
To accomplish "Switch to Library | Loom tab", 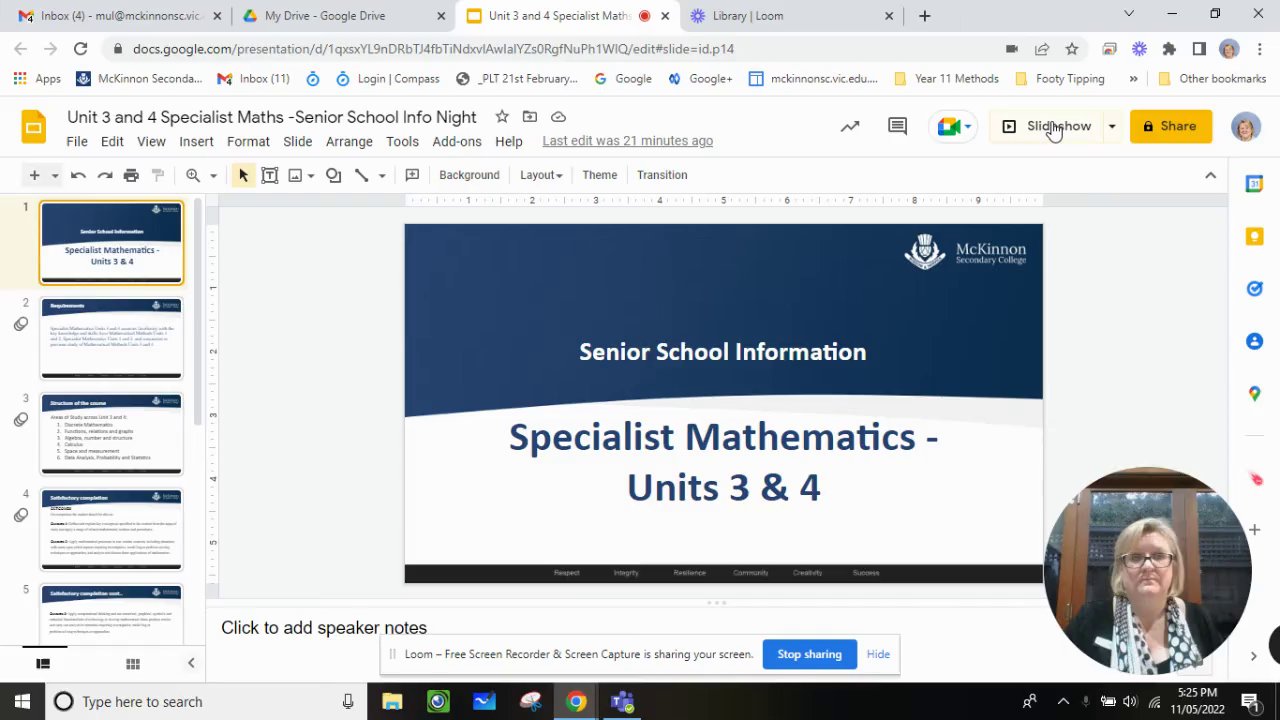I will [x=792, y=16].
